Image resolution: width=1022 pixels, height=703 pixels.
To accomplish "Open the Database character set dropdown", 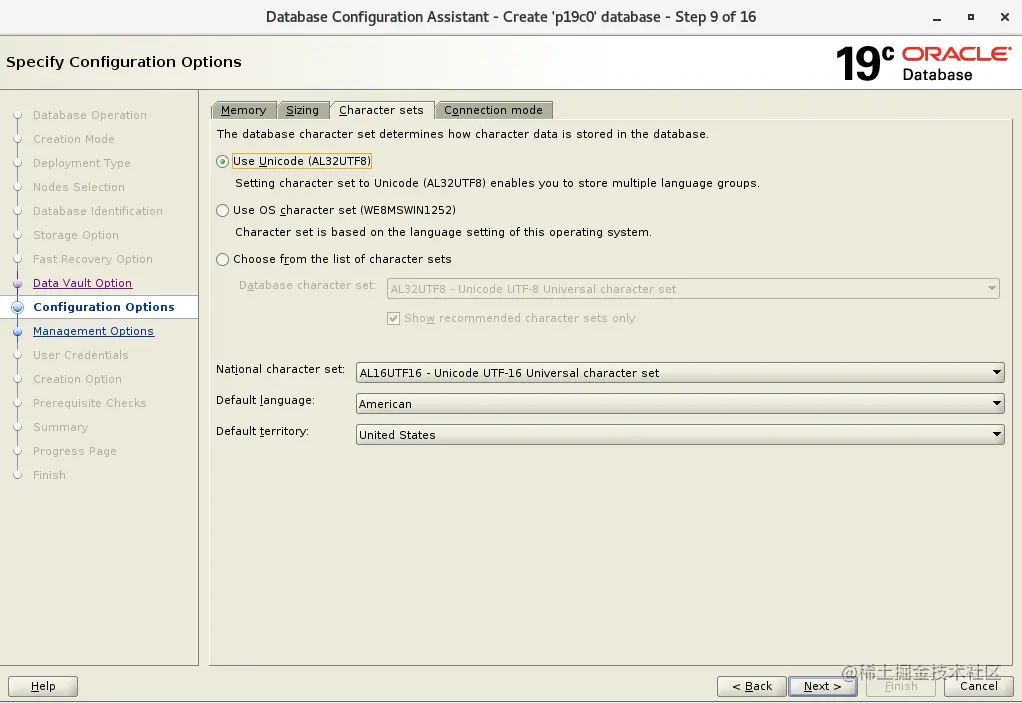I will (693, 289).
